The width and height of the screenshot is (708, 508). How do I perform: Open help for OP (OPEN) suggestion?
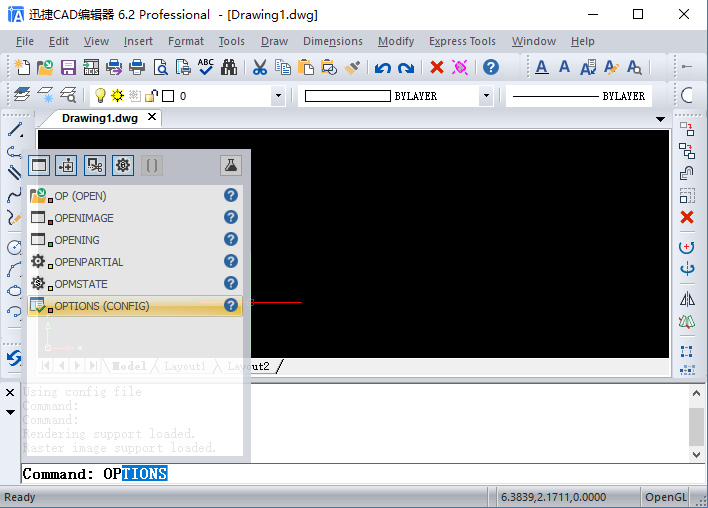pos(231,196)
